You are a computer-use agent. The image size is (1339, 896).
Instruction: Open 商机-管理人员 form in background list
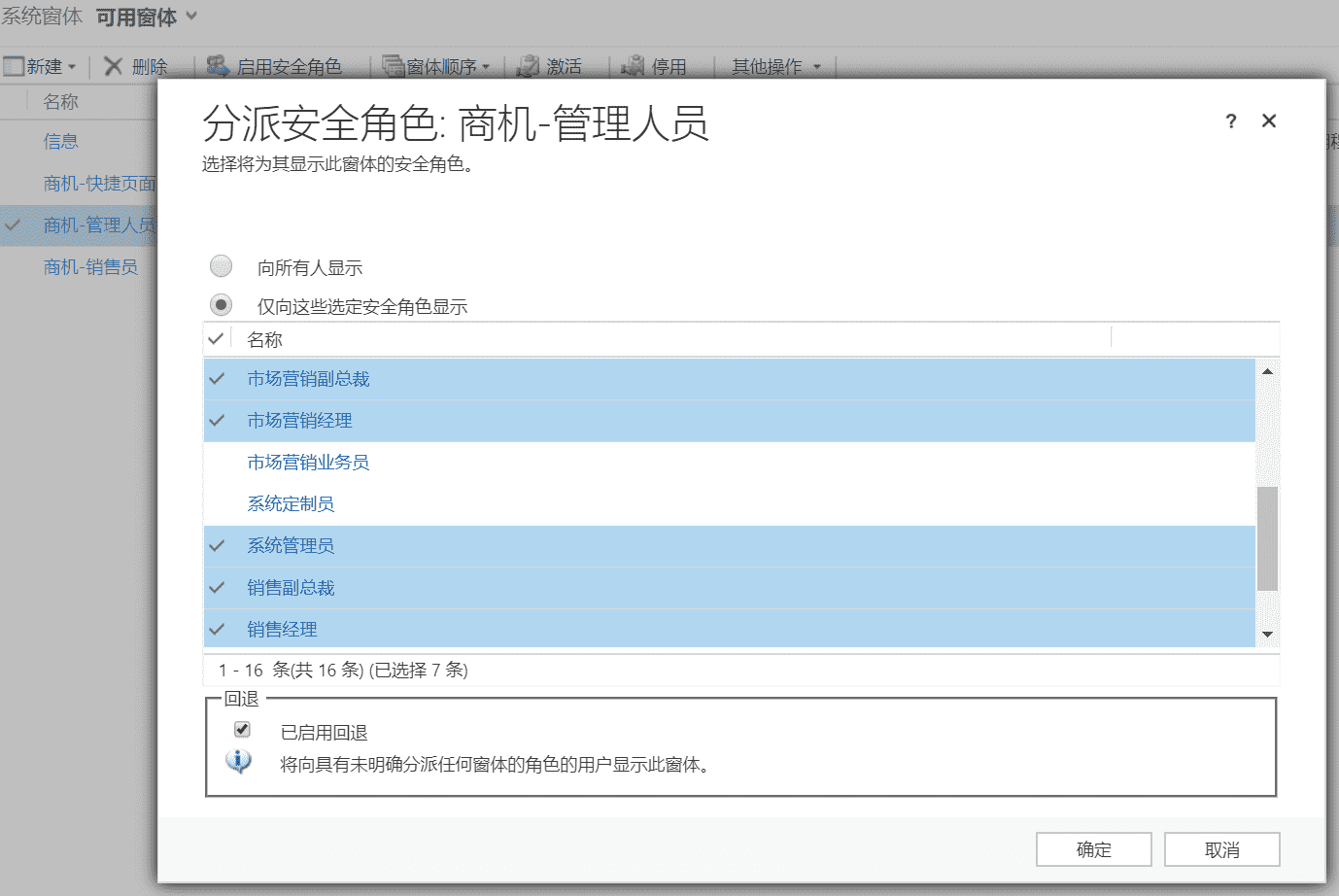(99, 225)
